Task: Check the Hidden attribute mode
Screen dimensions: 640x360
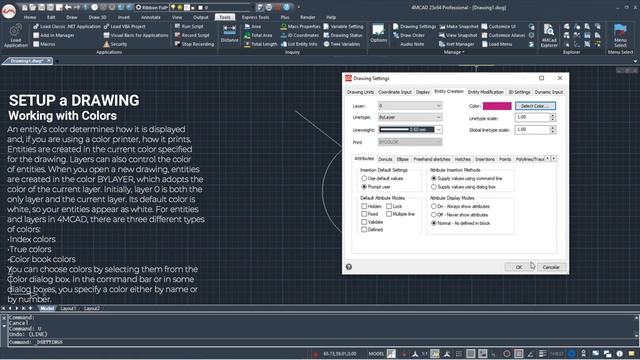Action: 364,206
